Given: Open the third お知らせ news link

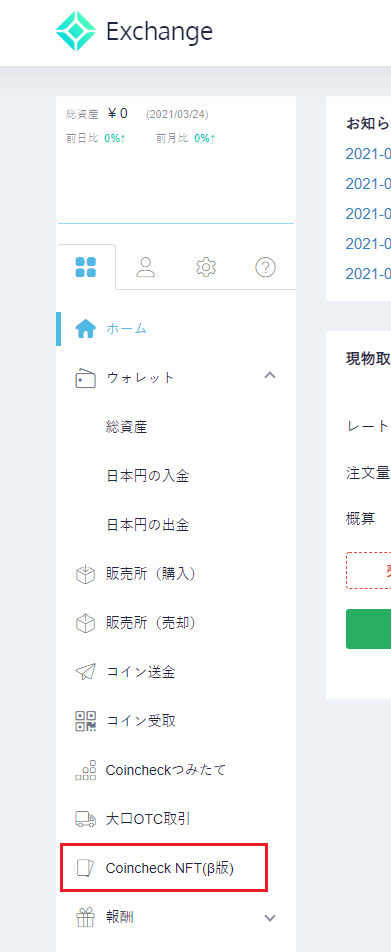Looking at the screenshot, I should click(x=368, y=214).
